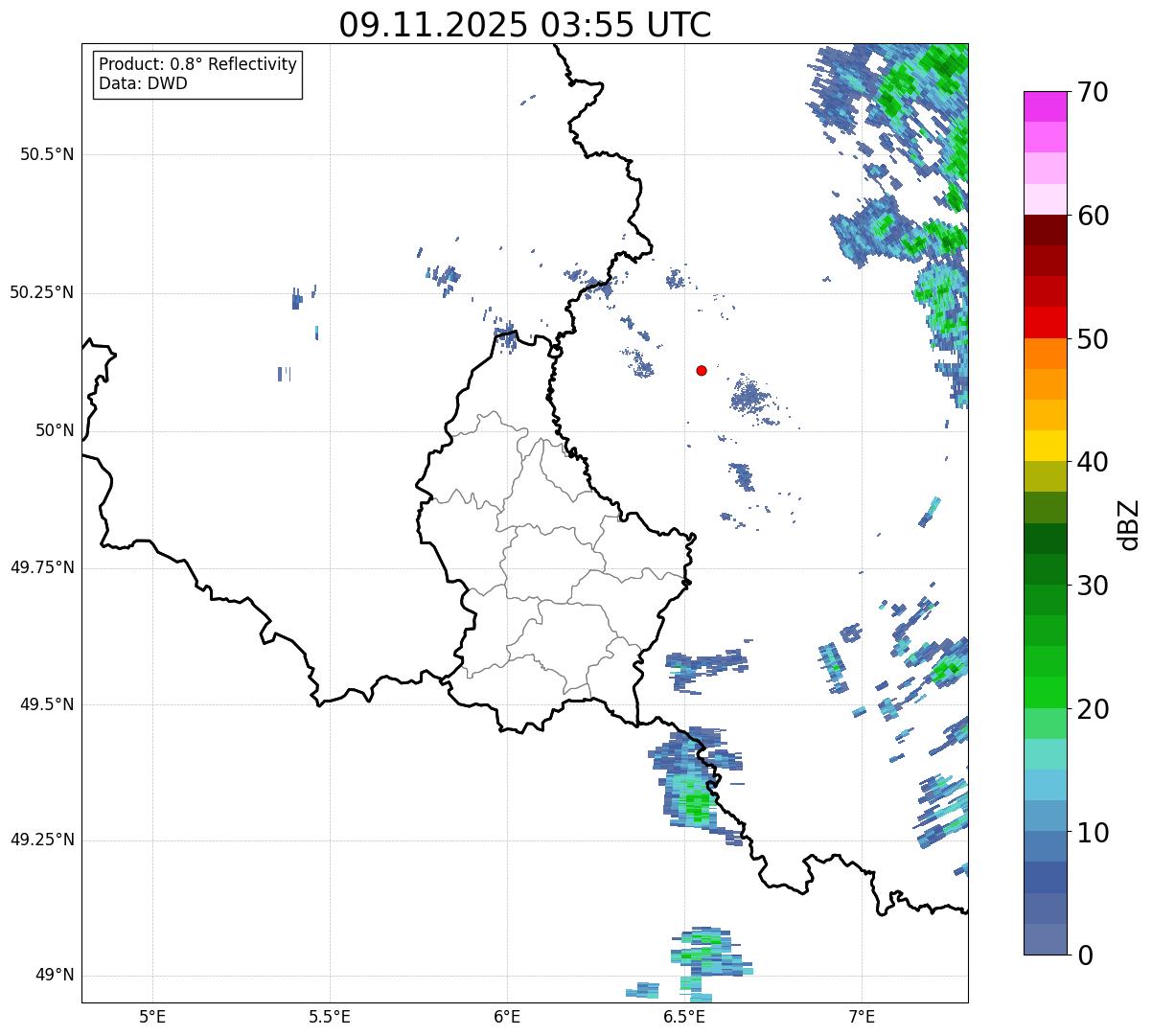Click the plot title '09.11.2025 03:55 UTC'
Viewport: 1152px width, 1036px height.
pyautogui.click(x=525, y=25)
